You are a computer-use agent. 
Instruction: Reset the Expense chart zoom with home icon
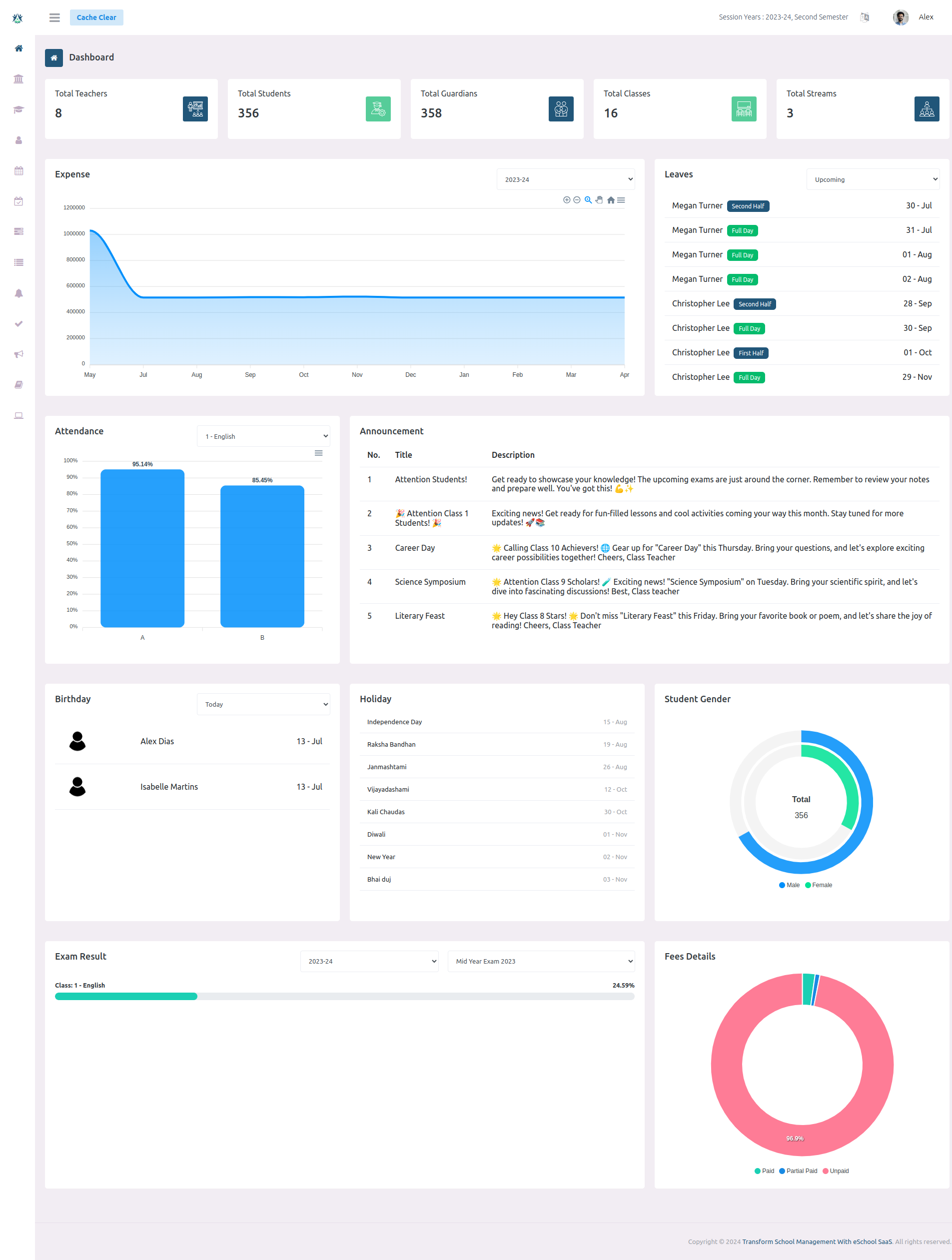(x=610, y=200)
